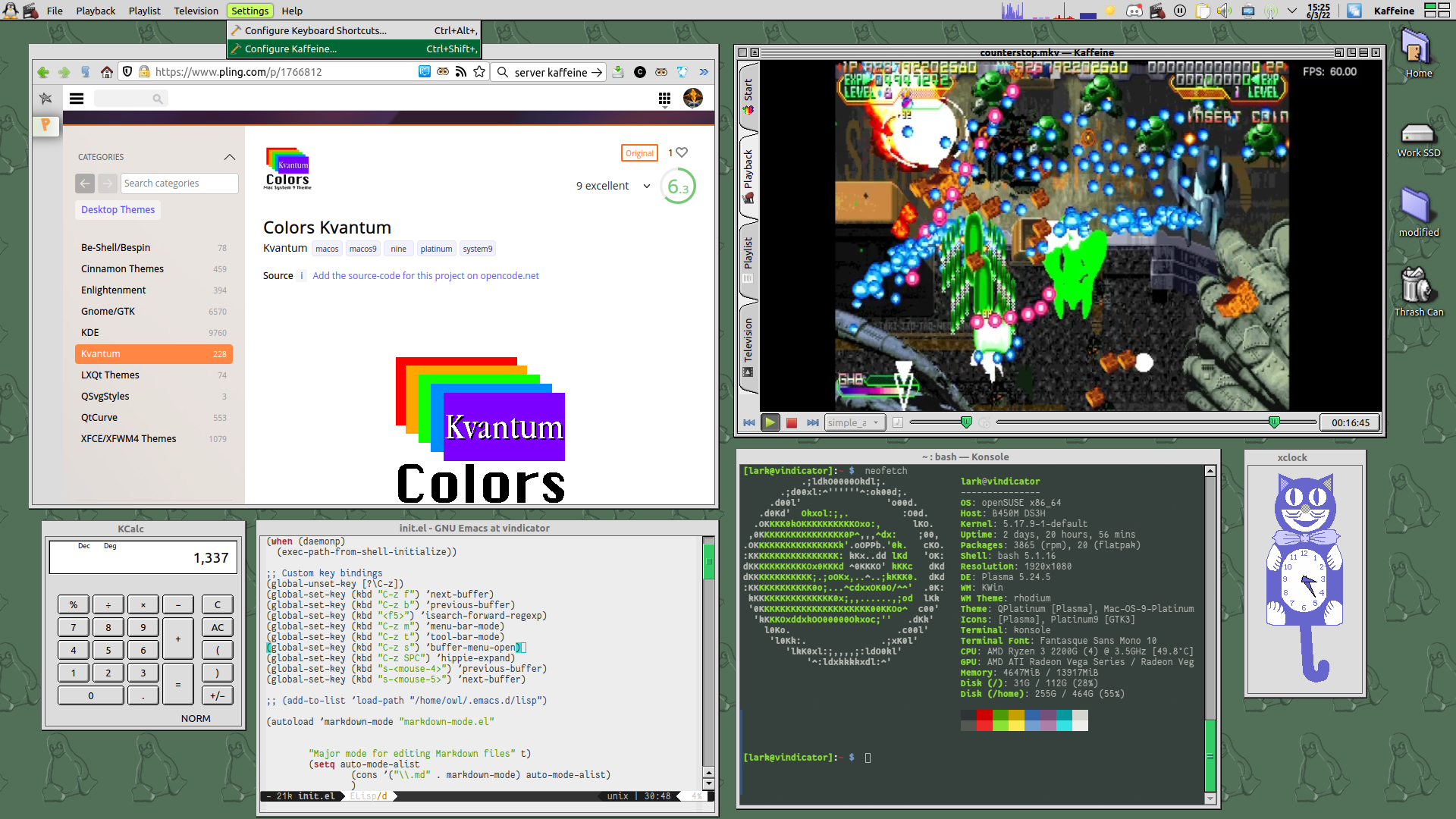This screenshot has height=819, width=1456.
Task: Toggle mute note icon in Kaffeine
Action: 898,423
